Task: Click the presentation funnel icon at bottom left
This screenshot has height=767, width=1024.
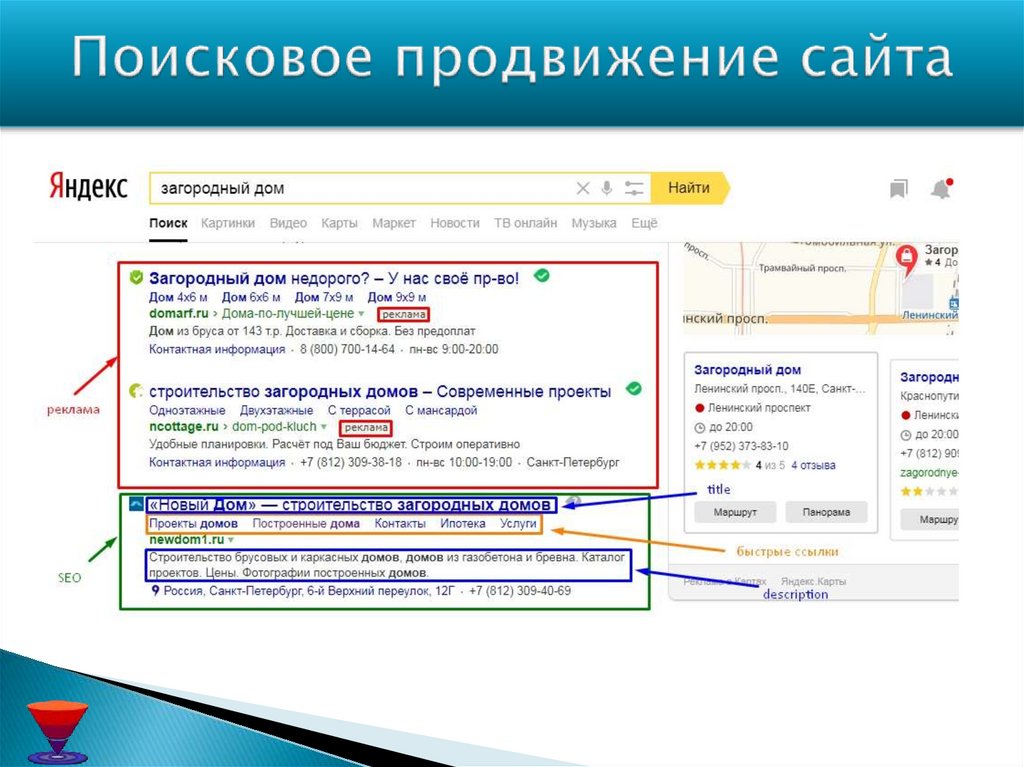Action: pyautogui.click(x=57, y=732)
